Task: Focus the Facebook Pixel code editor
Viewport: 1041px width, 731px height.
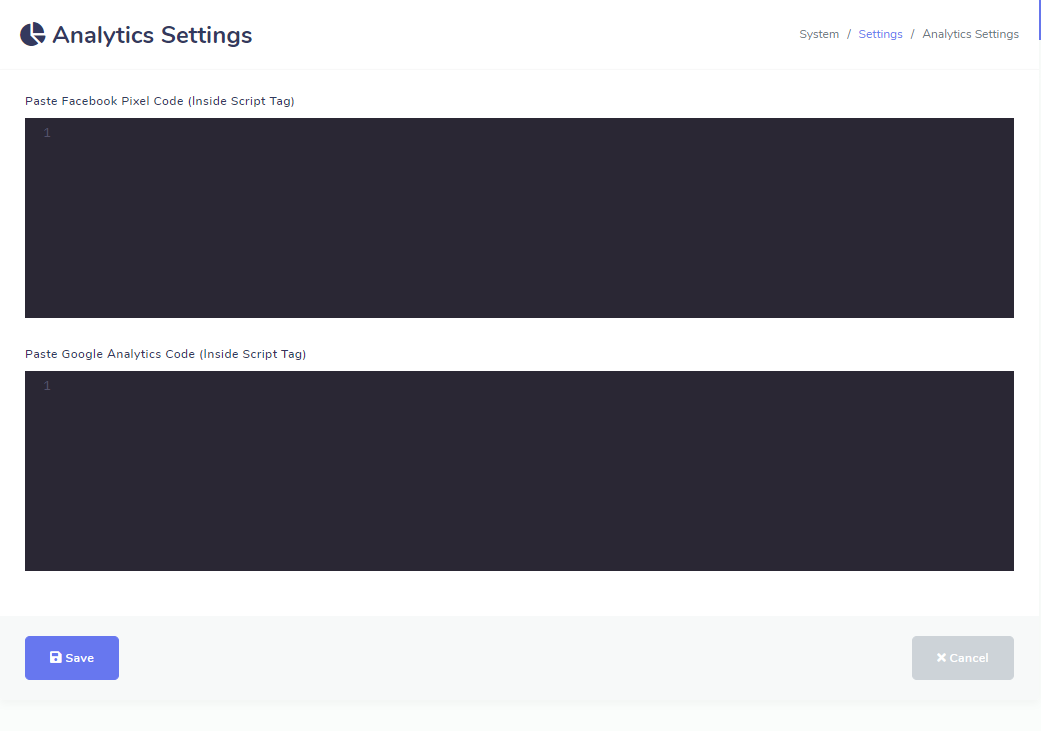Action: click(x=519, y=218)
